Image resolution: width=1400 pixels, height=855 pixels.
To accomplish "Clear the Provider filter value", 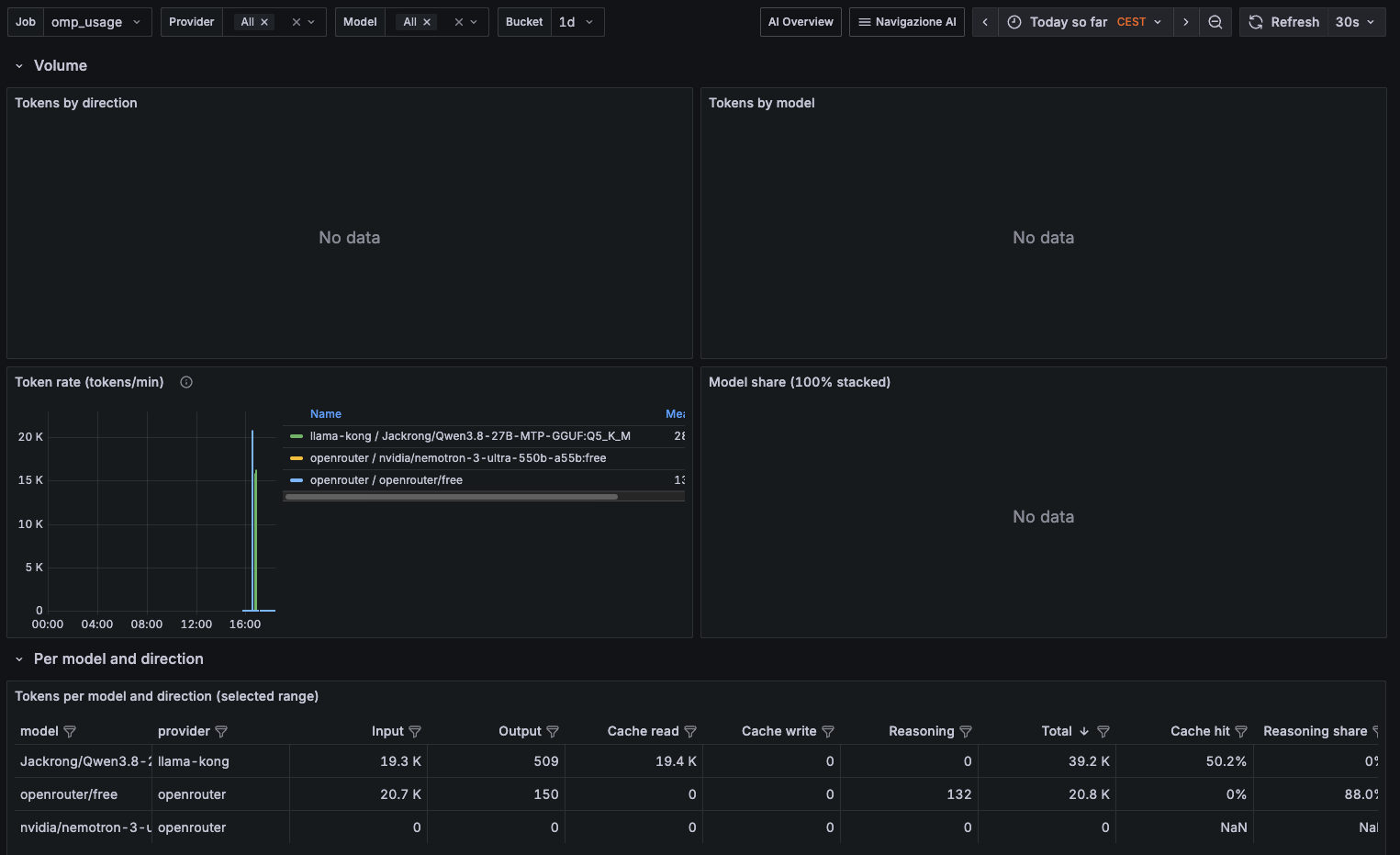I will click(x=297, y=22).
